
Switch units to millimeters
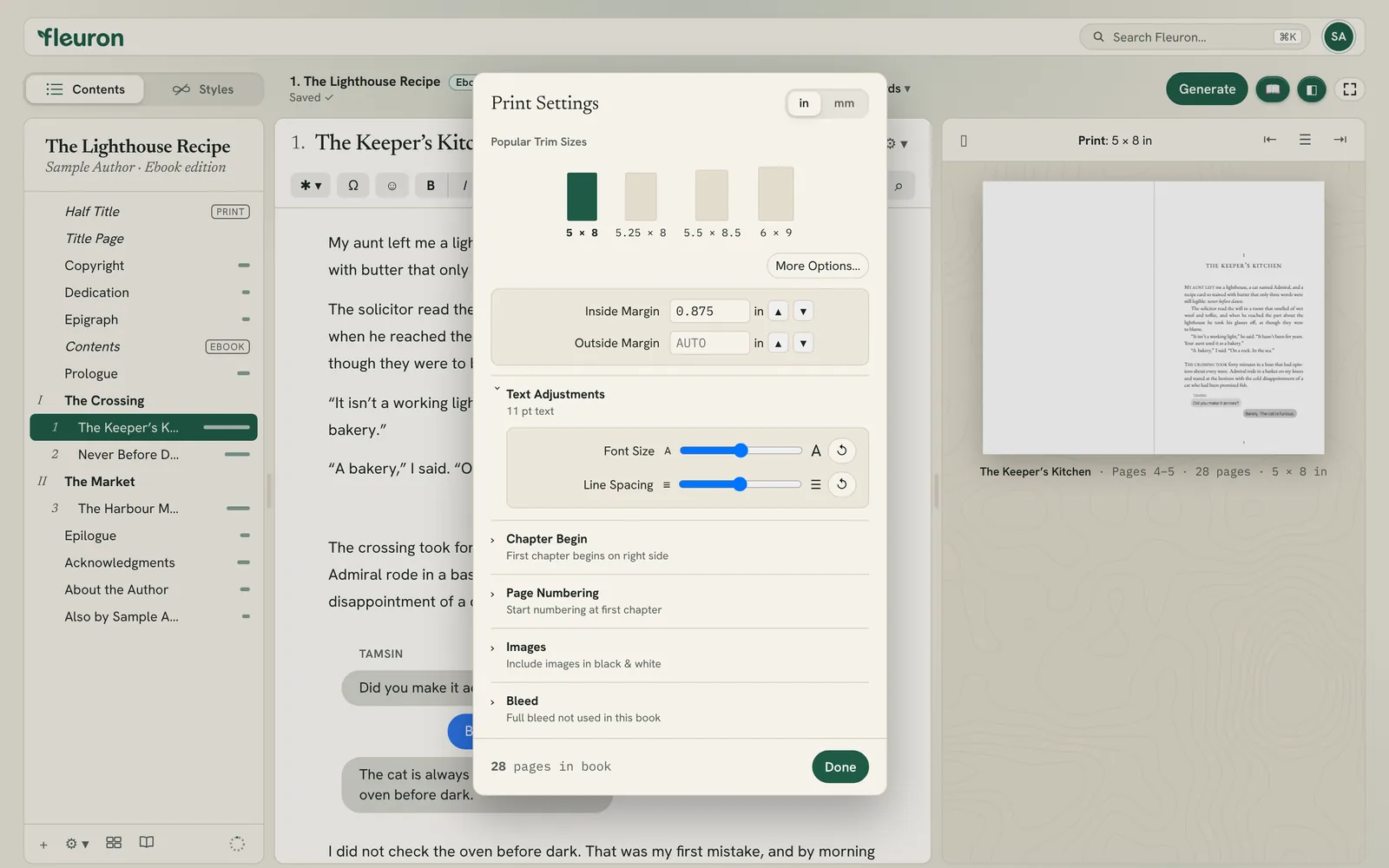tap(844, 103)
